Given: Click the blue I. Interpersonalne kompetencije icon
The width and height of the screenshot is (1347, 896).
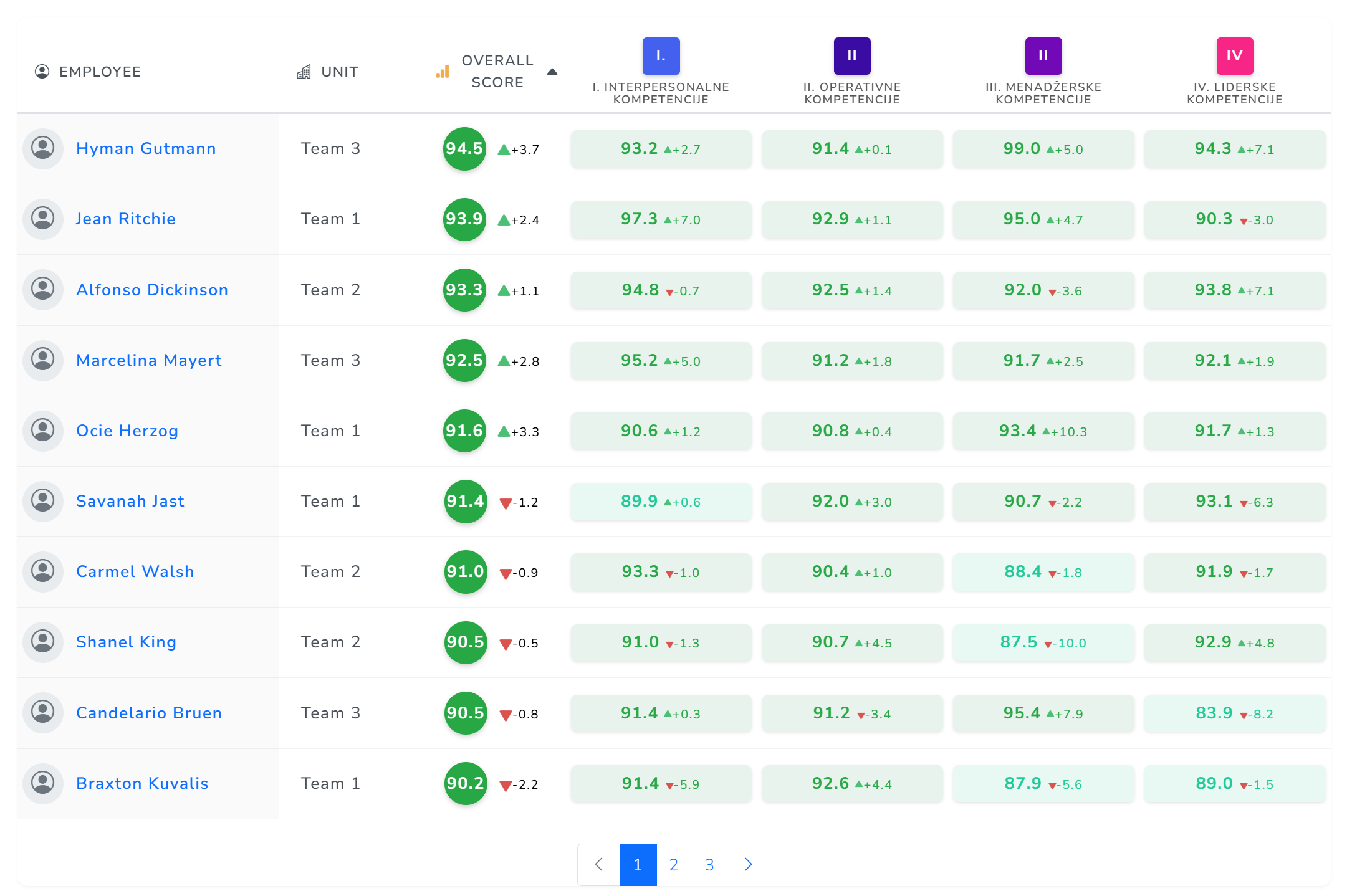Looking at the screenshot, I should 661,55.
